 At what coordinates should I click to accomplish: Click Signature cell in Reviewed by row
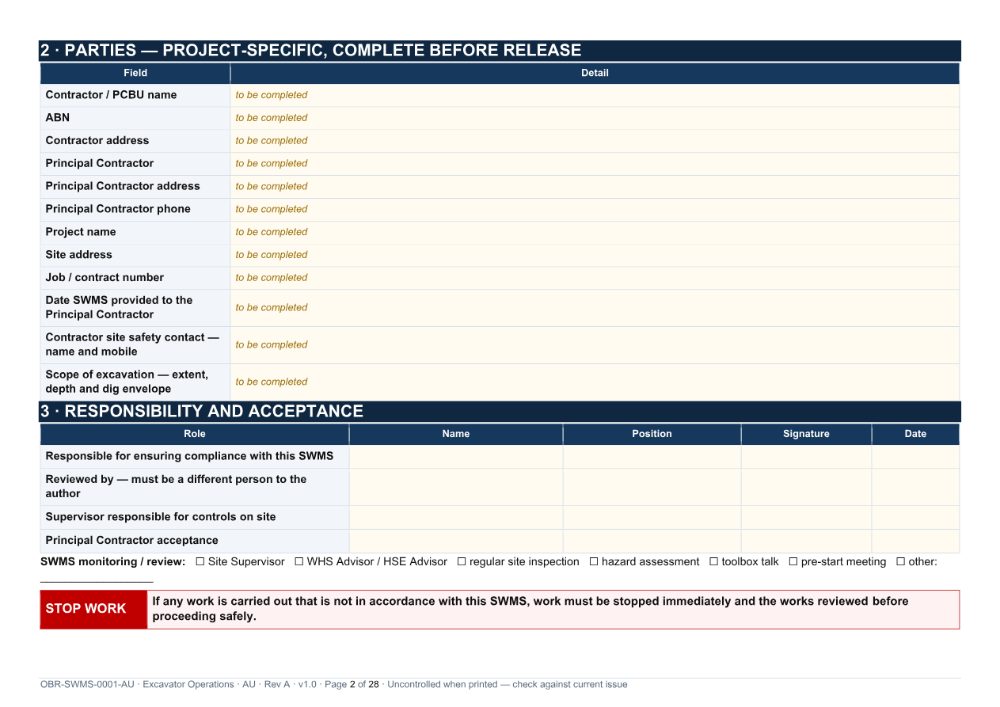pos(806,487)
